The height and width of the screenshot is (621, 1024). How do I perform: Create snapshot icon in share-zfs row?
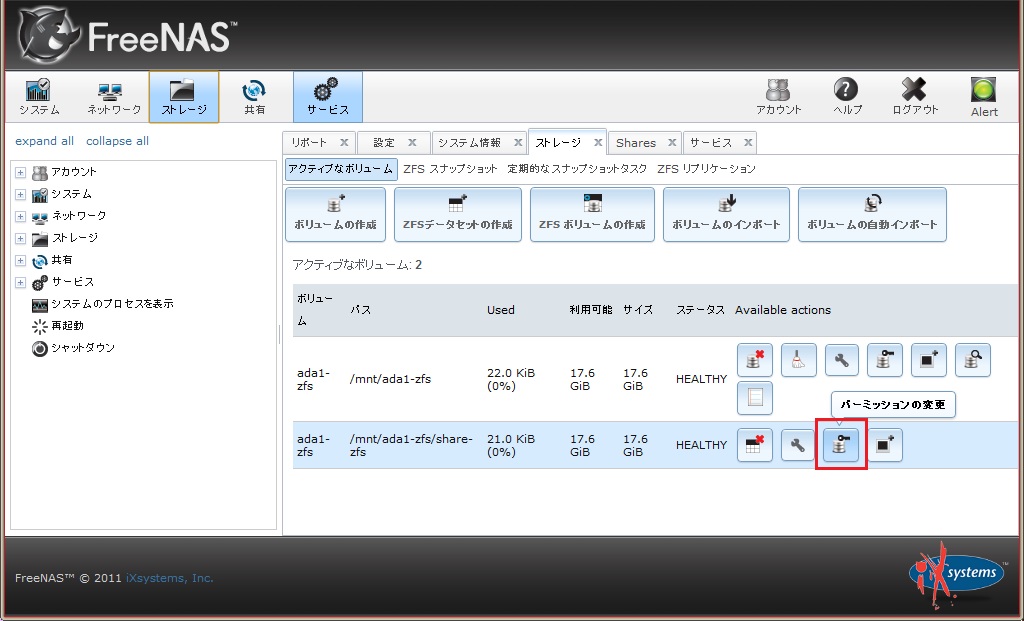(x=885, y=445)
